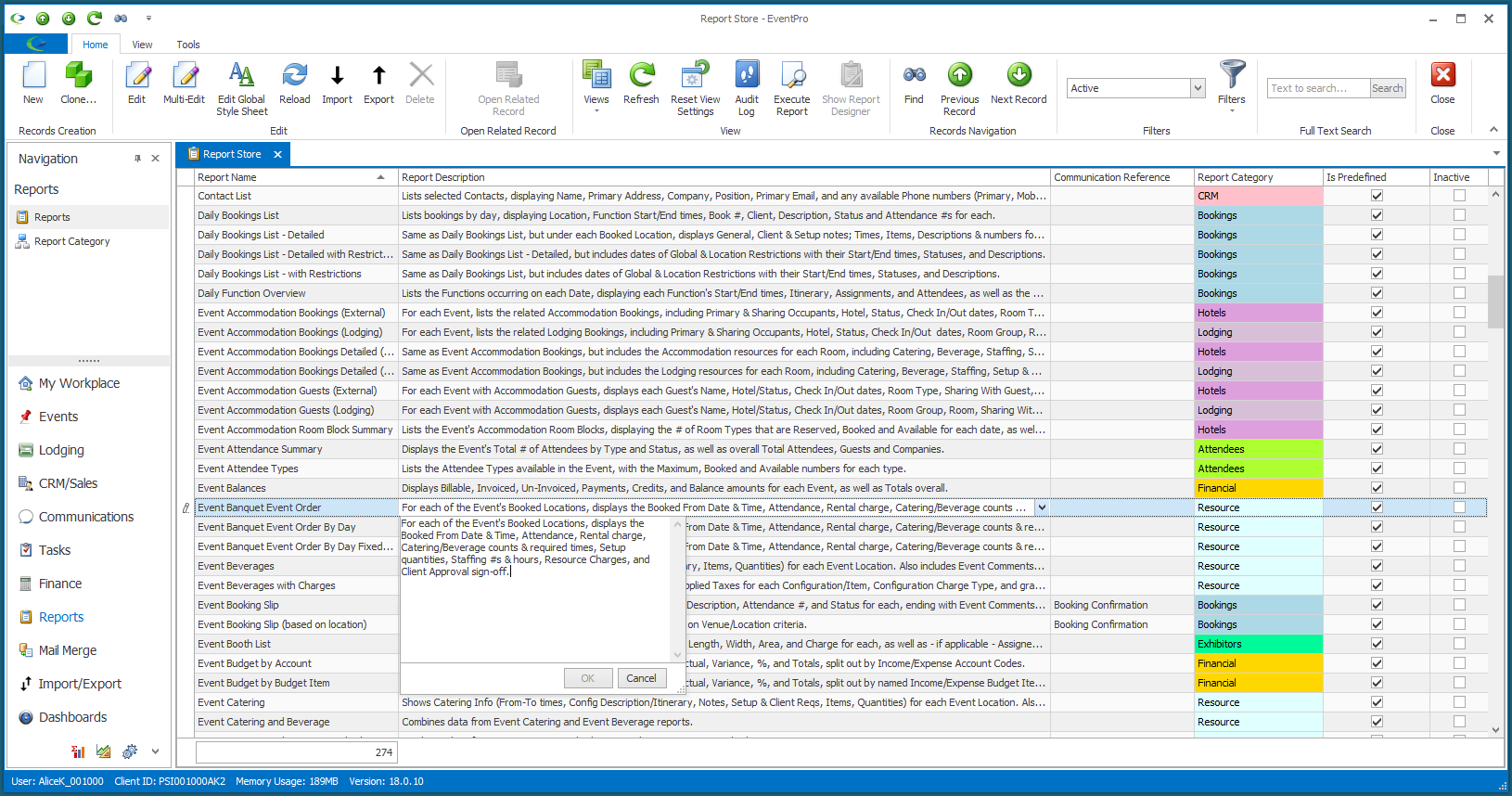
Task: Open Mail Merge module
Action: 68,650
